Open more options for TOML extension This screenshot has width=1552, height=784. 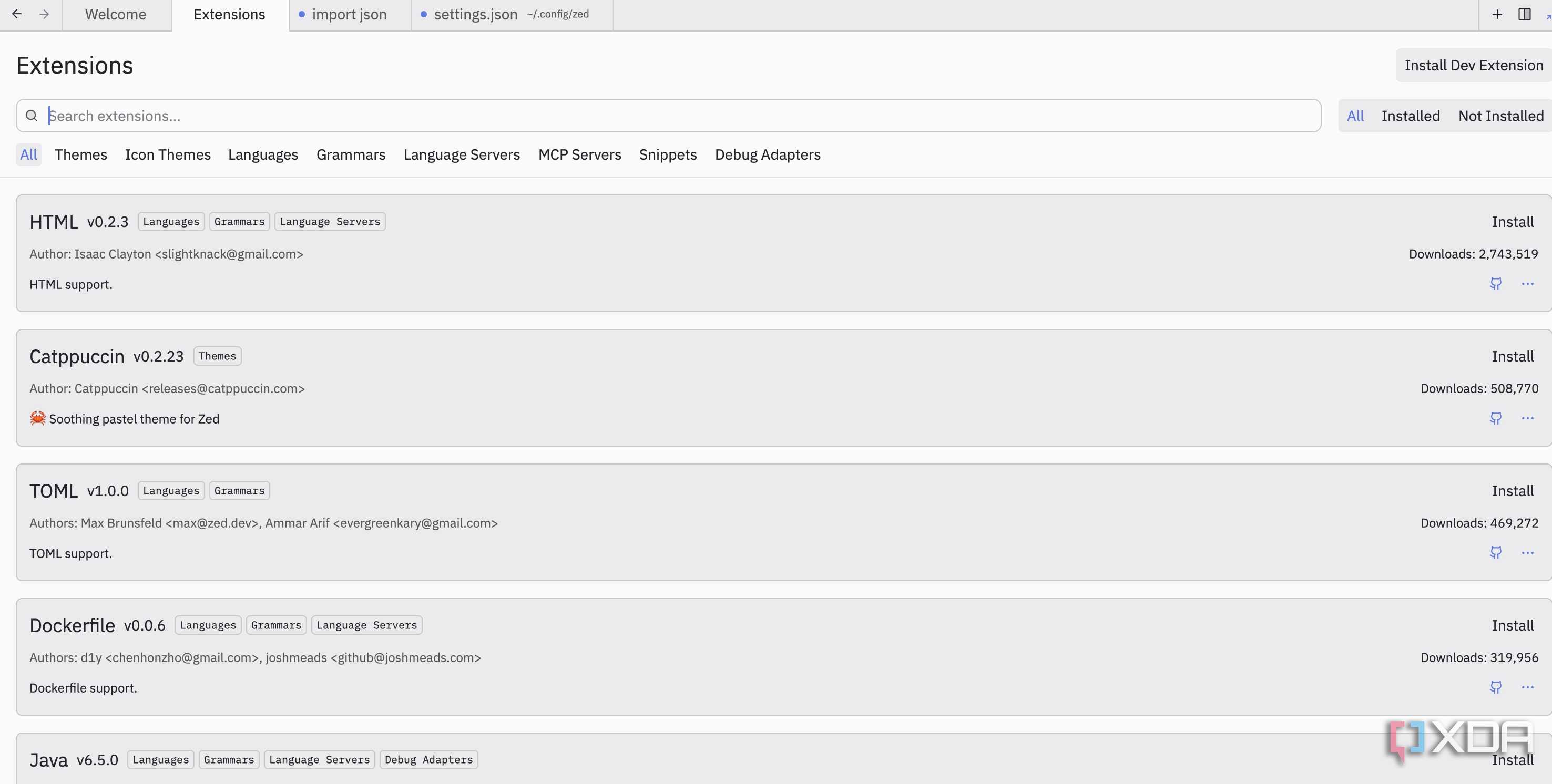pyautogui.click(x=1527, y=552)
